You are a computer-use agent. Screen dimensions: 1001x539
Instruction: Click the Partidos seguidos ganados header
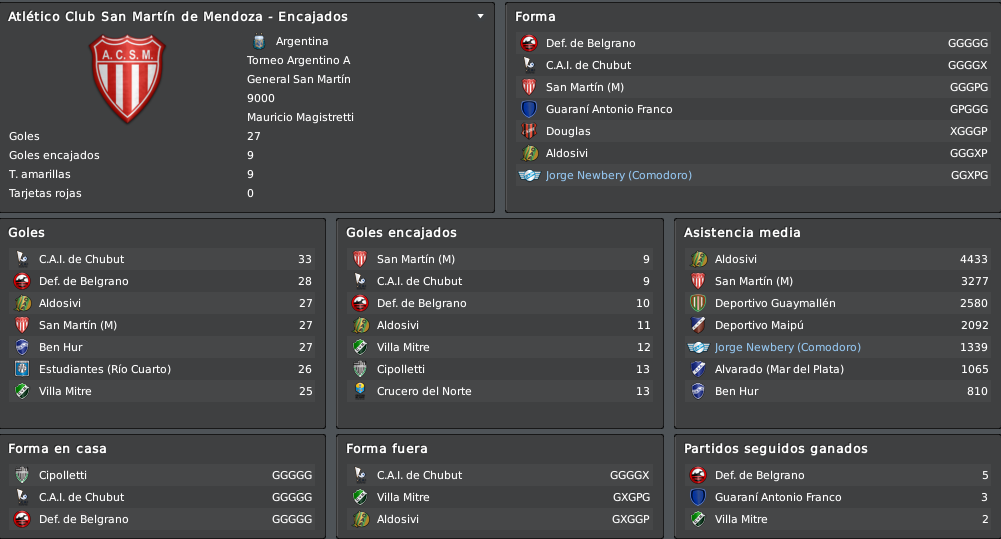click(x=776, y=448)
